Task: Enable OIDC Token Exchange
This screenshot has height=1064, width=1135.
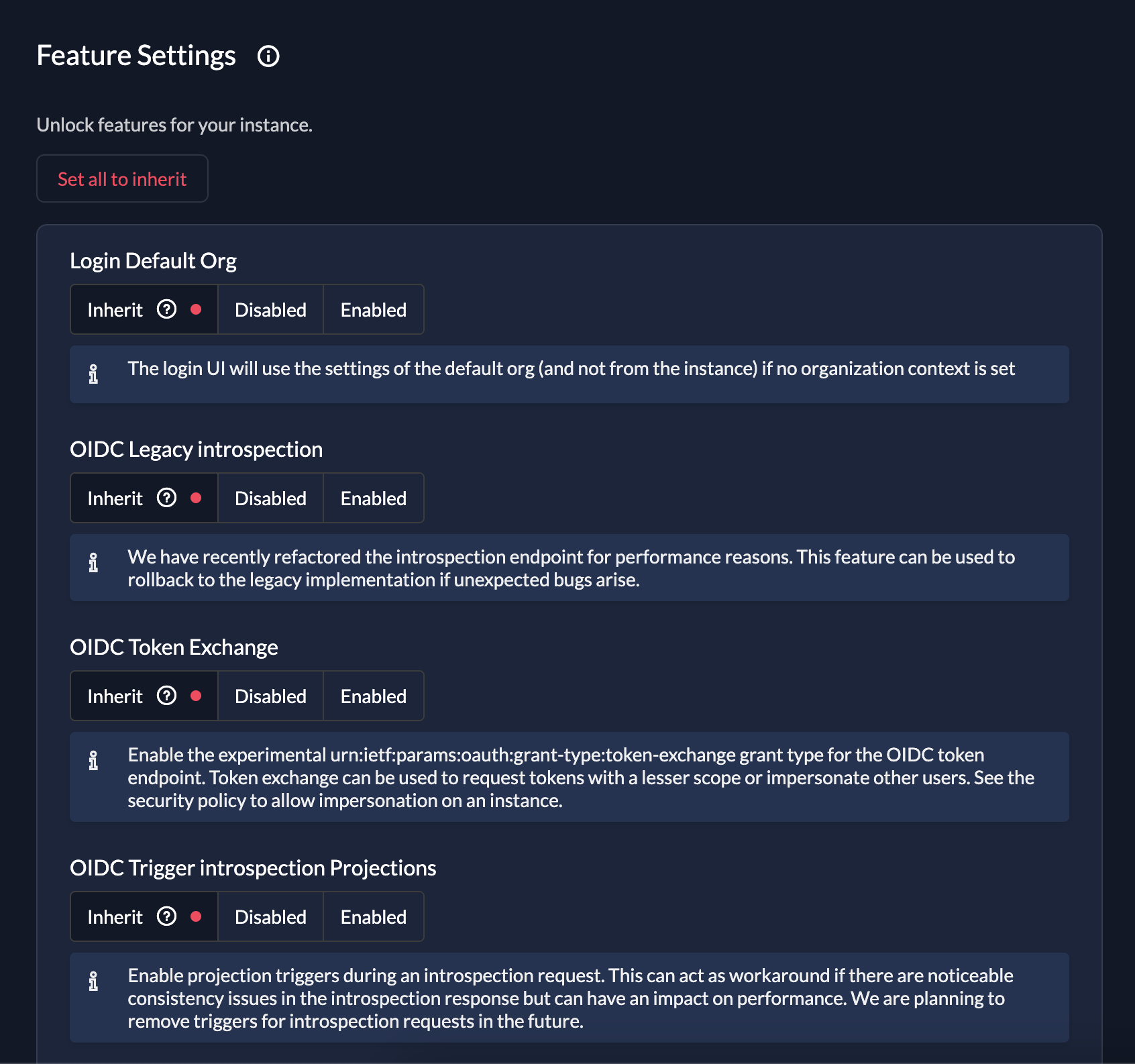Action: pyautogui.click(x=373, y=696)
